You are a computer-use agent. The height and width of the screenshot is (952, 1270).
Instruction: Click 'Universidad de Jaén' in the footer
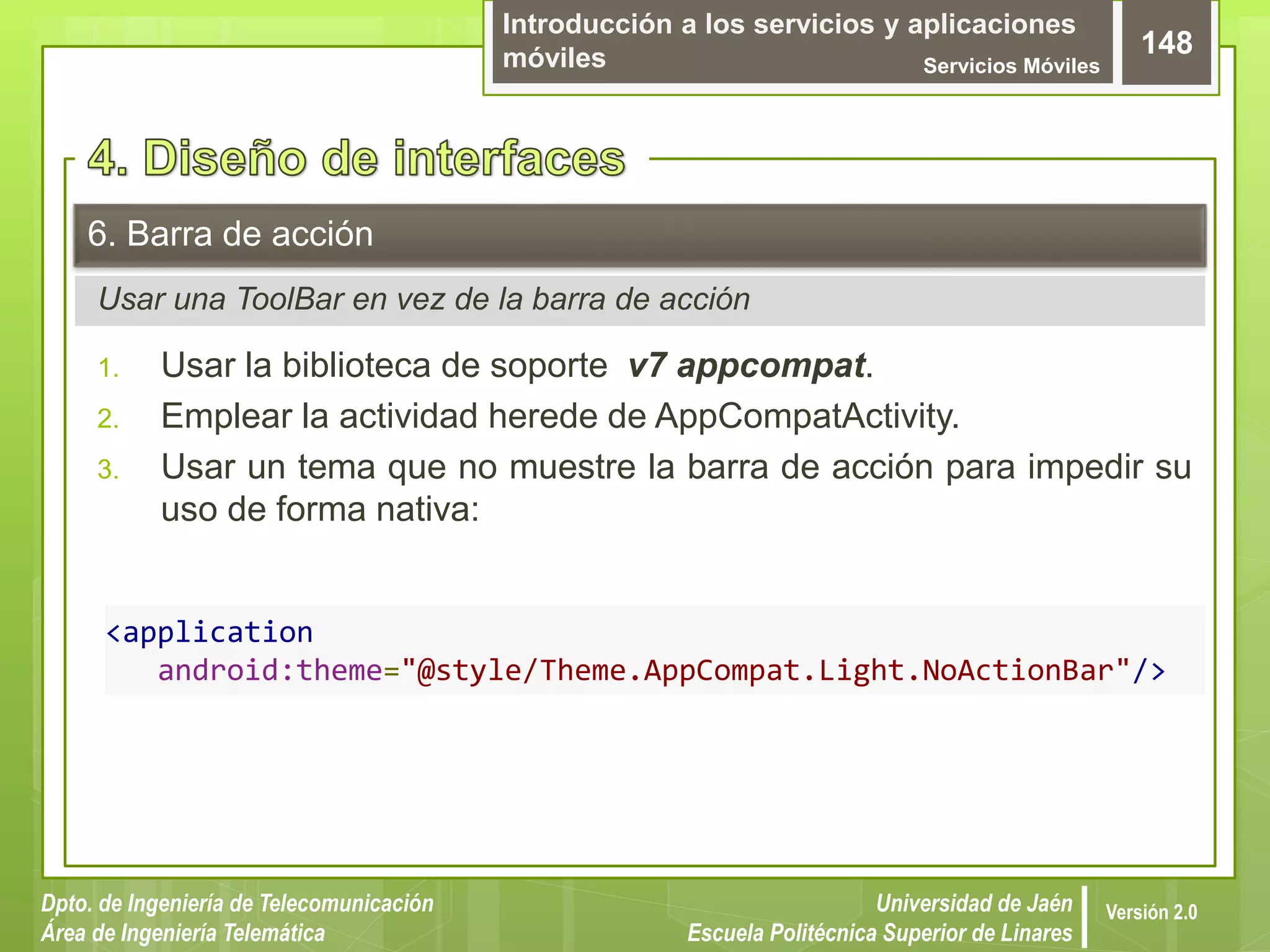[x=974, y=903]
